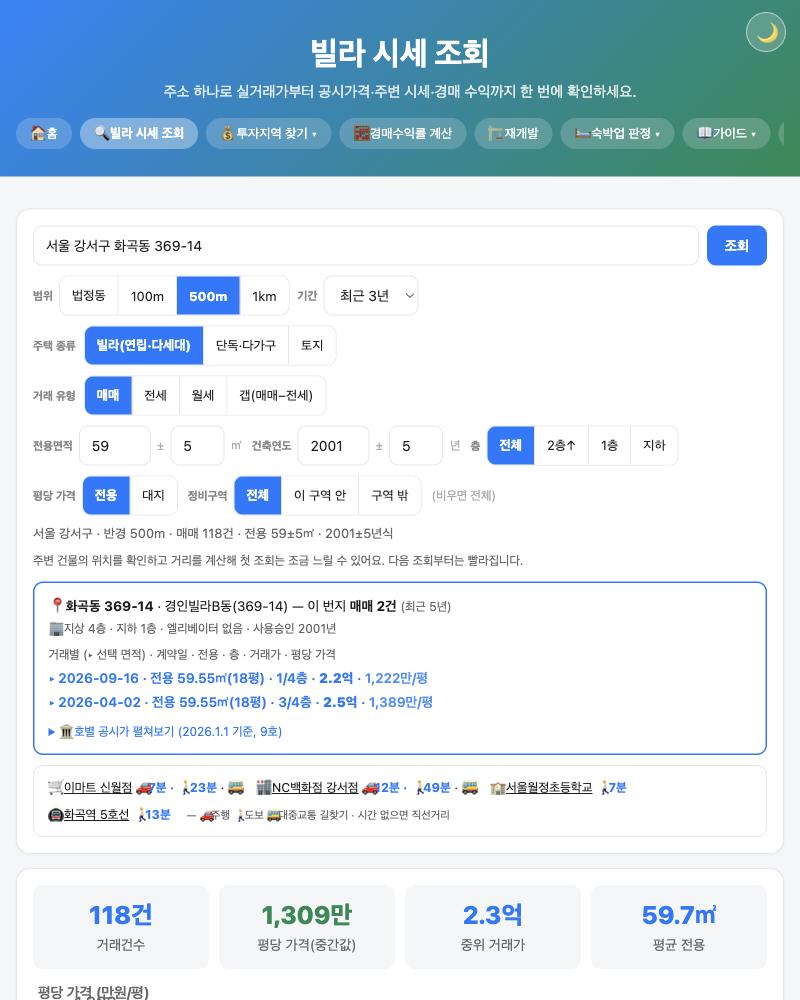The image size is (800, 1000).
Task: Select 대지 for 평당 가격
Action: pos(153,495)
